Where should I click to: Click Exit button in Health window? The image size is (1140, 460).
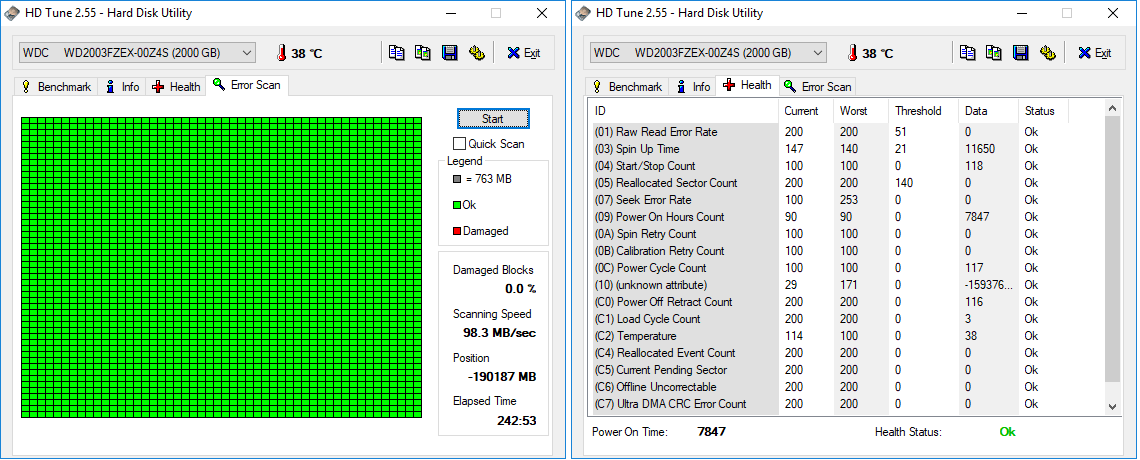1094,53
